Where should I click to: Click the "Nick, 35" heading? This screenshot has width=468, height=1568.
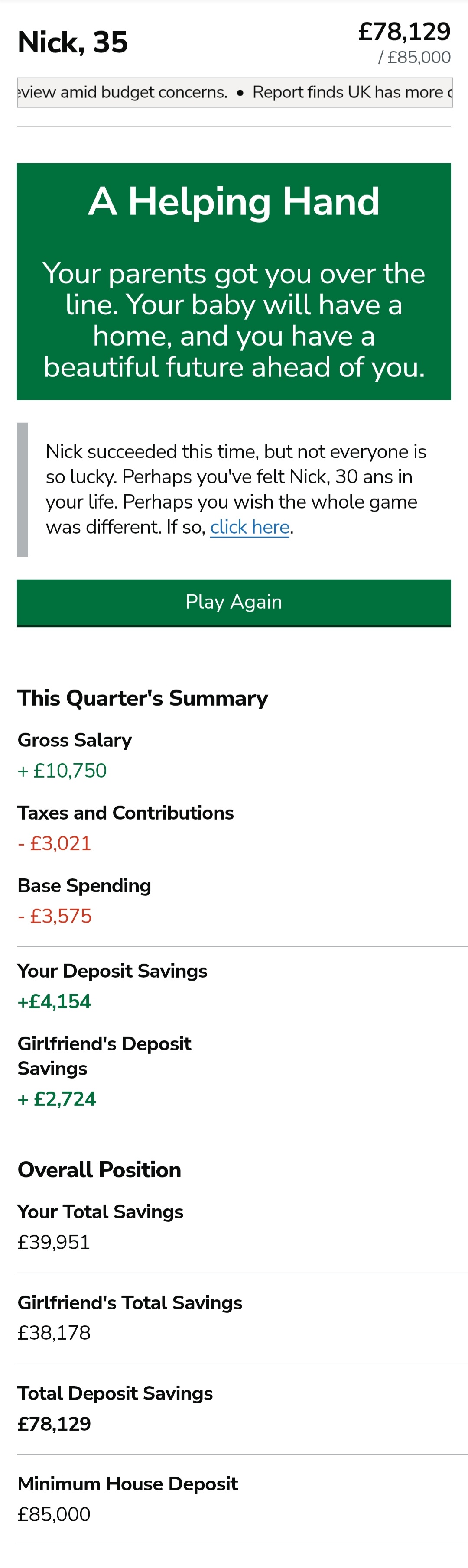click(73, 42)
